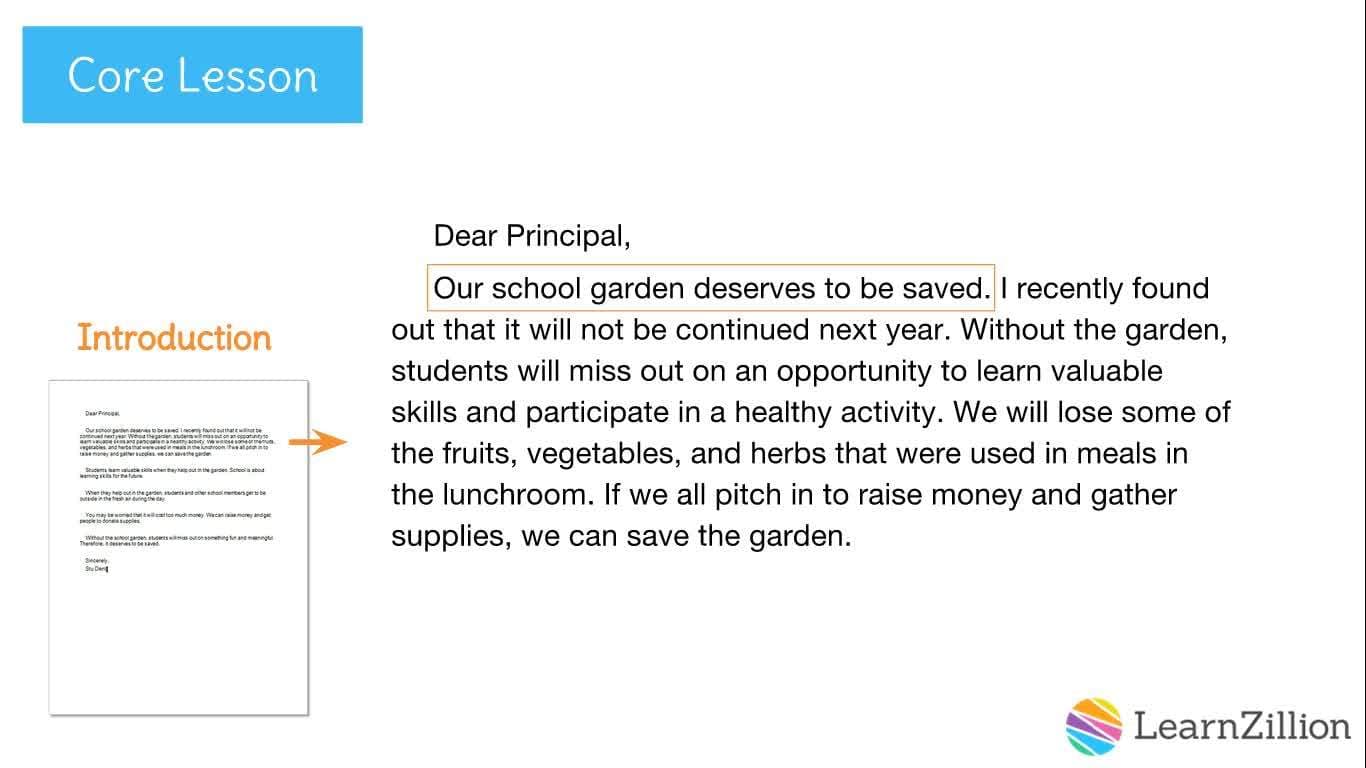This screenshot has height=768, width=1366.
Task: Click the line starting 'the fruits, vegetables'
Action: point(789,453)
